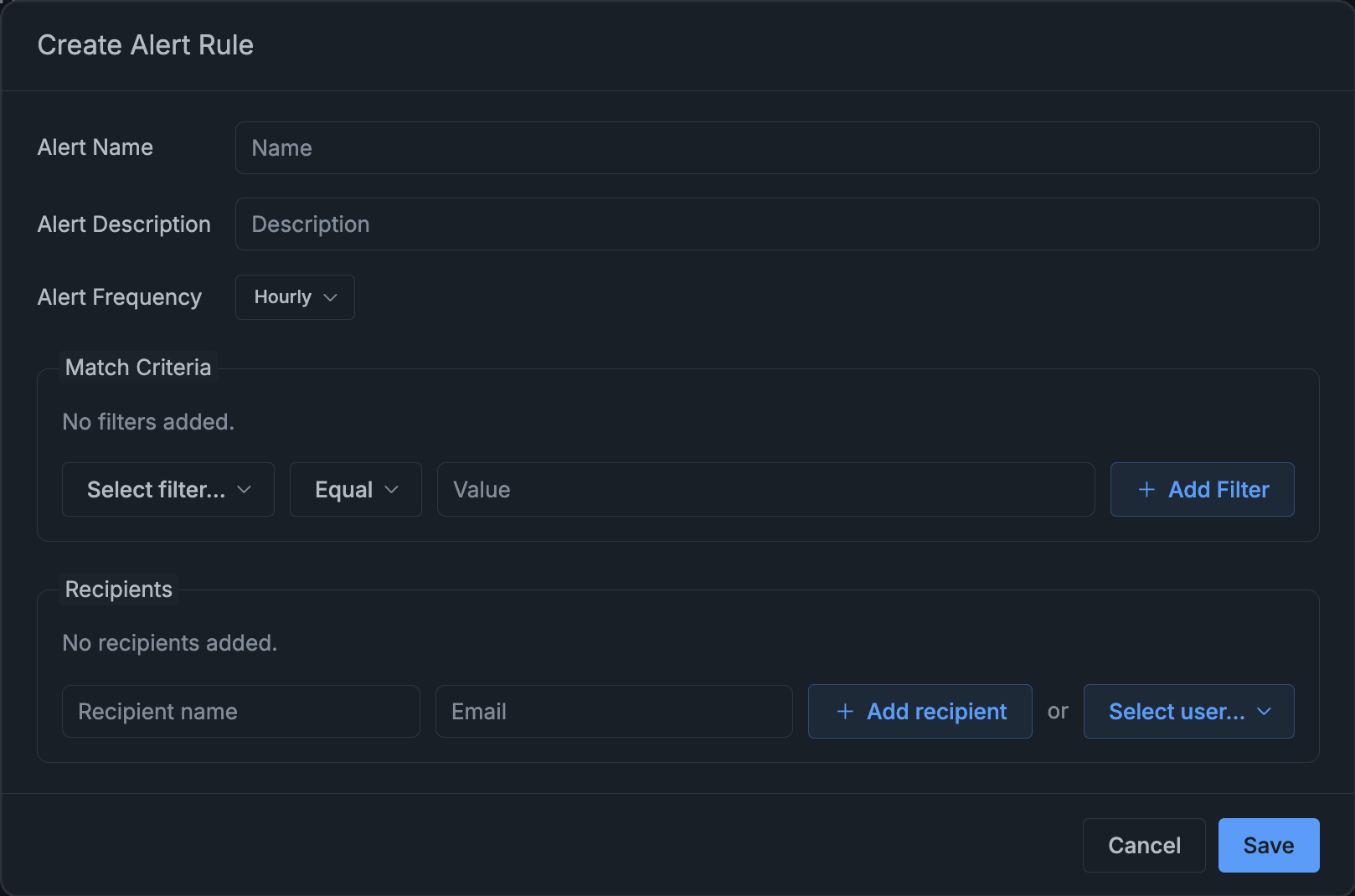Image resolution: width=1355 pixels, height=896 pixels.
Task: Click the Email input field
Action: pyautogui.click(x=614, y=712)
